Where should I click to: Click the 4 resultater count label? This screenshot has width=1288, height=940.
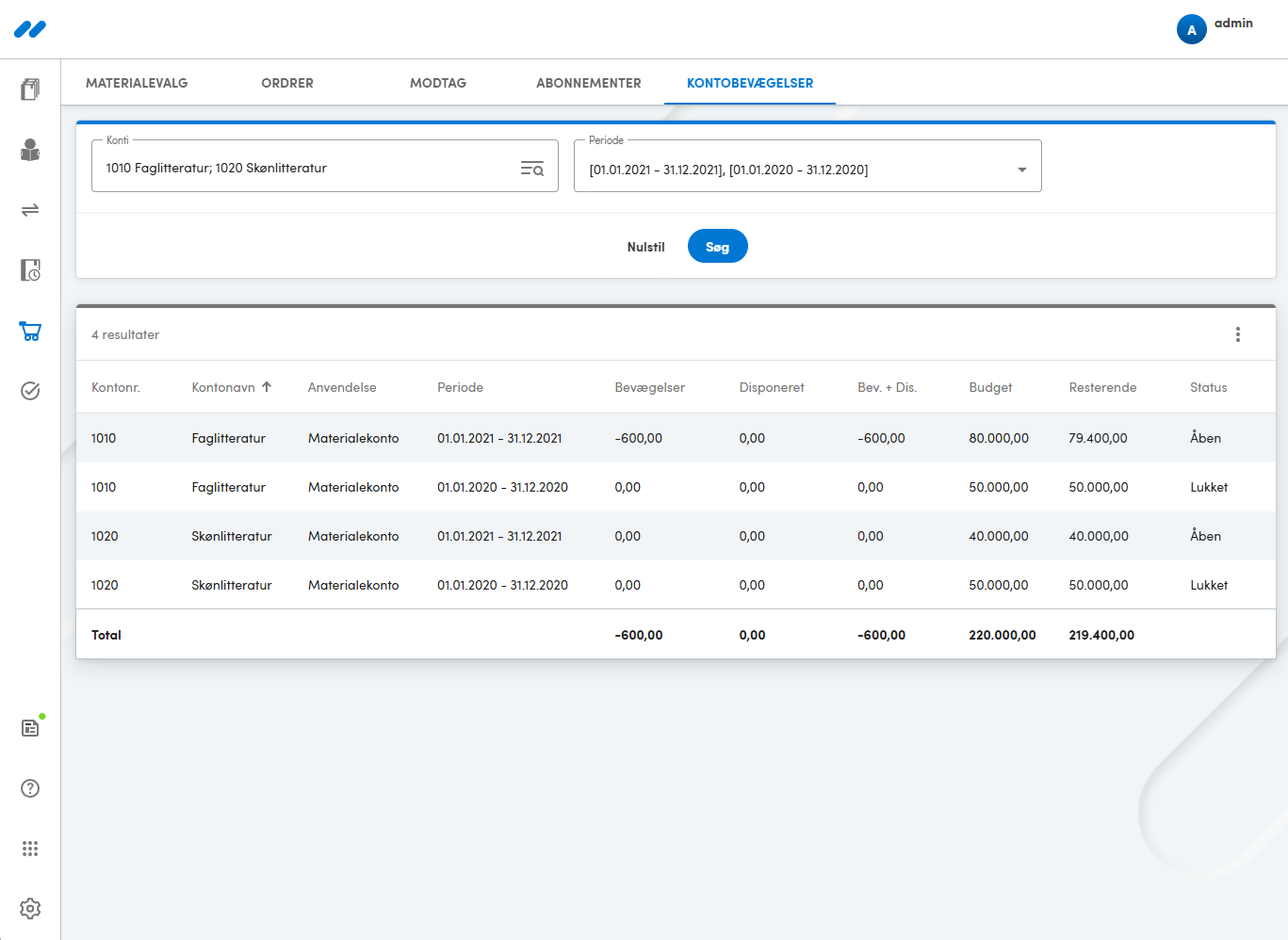tap(125, 334)
